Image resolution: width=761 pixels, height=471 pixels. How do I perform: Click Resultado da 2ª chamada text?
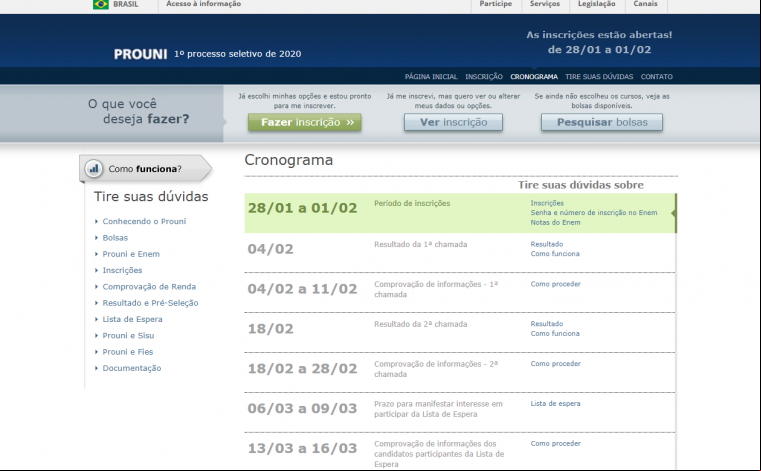(x=420, y=324)
